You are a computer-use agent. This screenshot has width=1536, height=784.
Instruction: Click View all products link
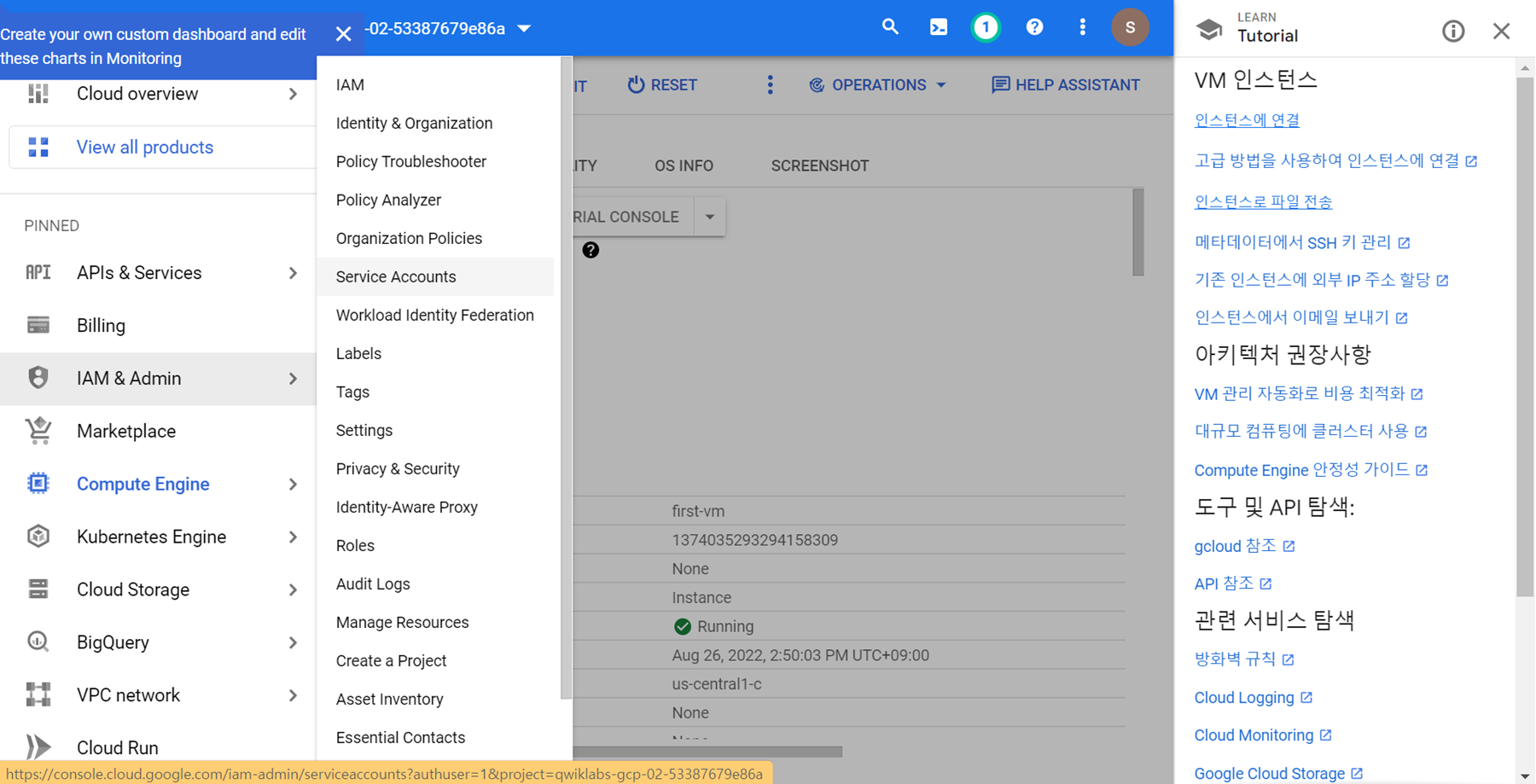pos(144,147)
